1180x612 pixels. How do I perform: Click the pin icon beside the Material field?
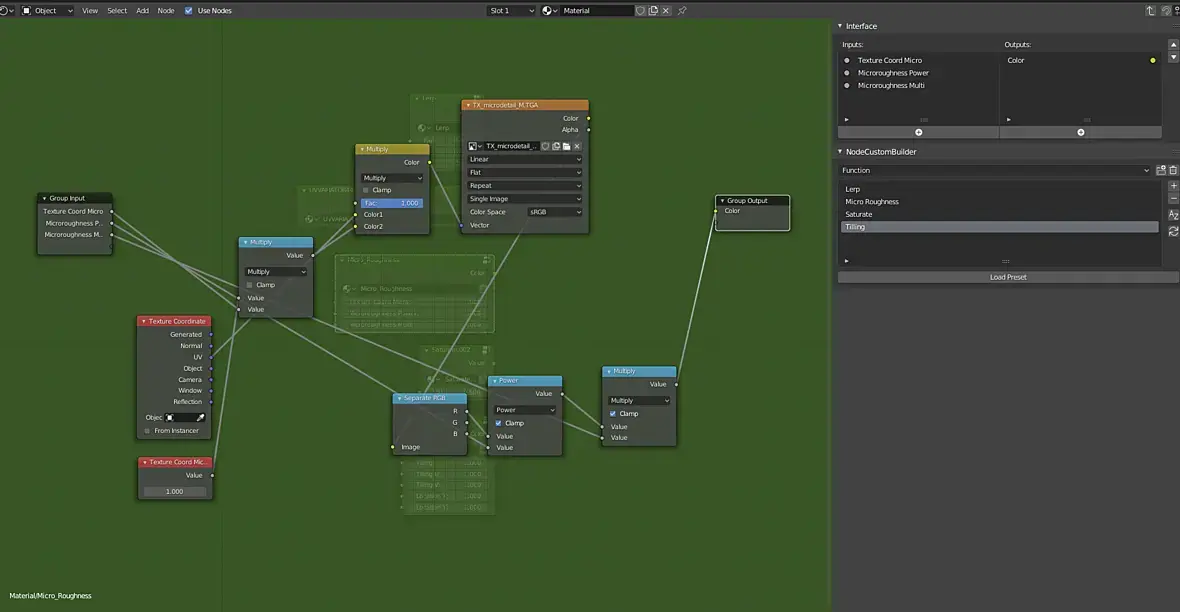pos(683,11)
